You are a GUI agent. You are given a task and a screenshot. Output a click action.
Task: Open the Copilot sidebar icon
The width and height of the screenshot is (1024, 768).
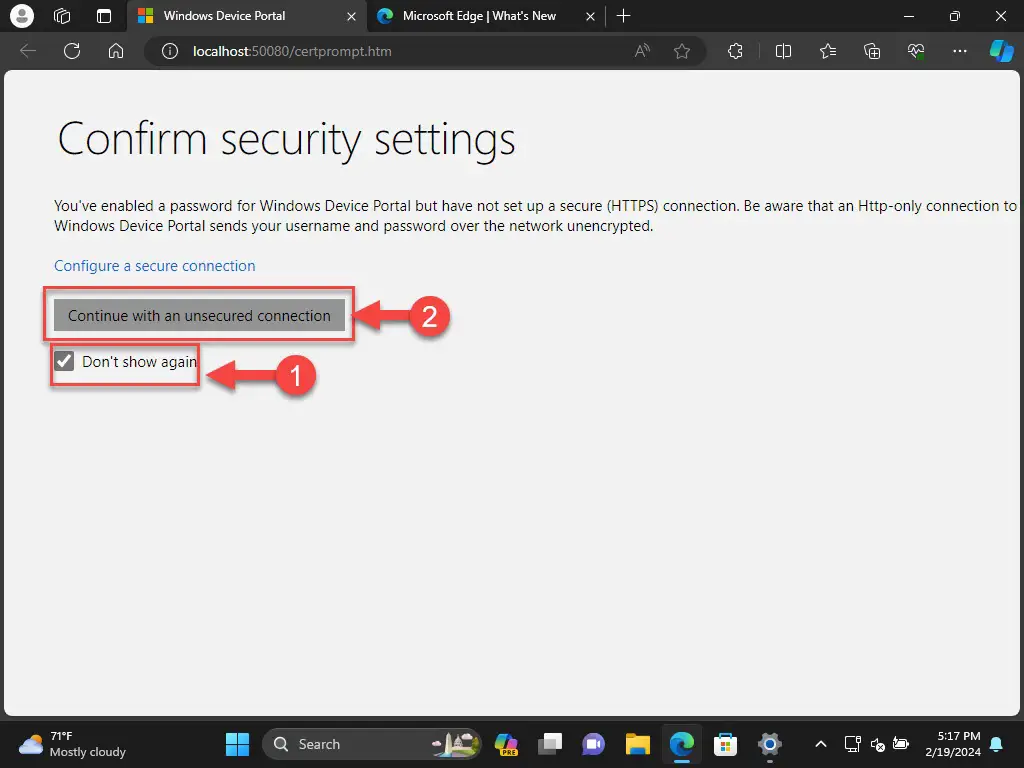(x=1001, y=51)
